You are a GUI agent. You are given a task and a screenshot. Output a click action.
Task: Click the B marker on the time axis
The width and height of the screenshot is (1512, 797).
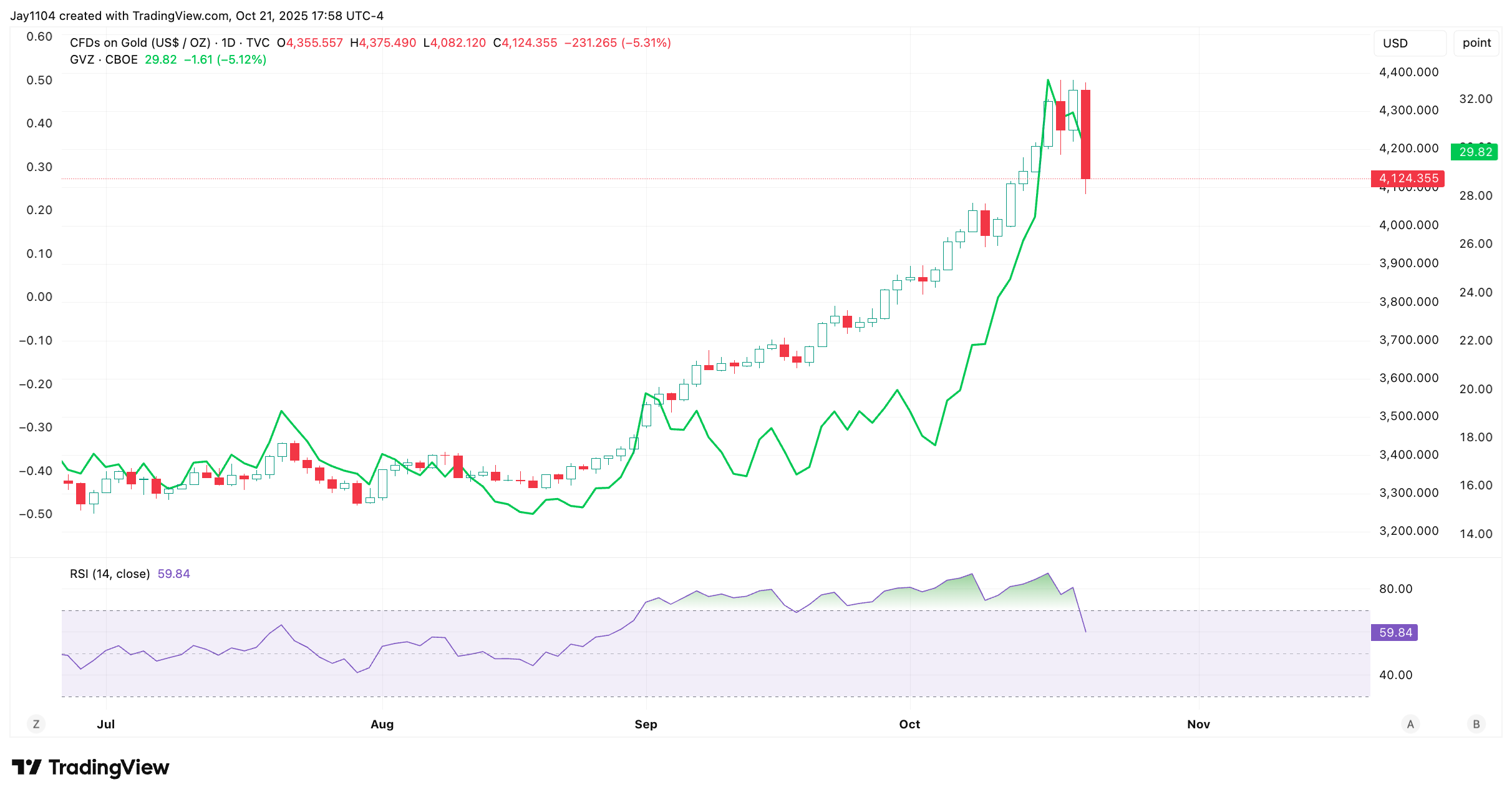(x=1476, y=724)
